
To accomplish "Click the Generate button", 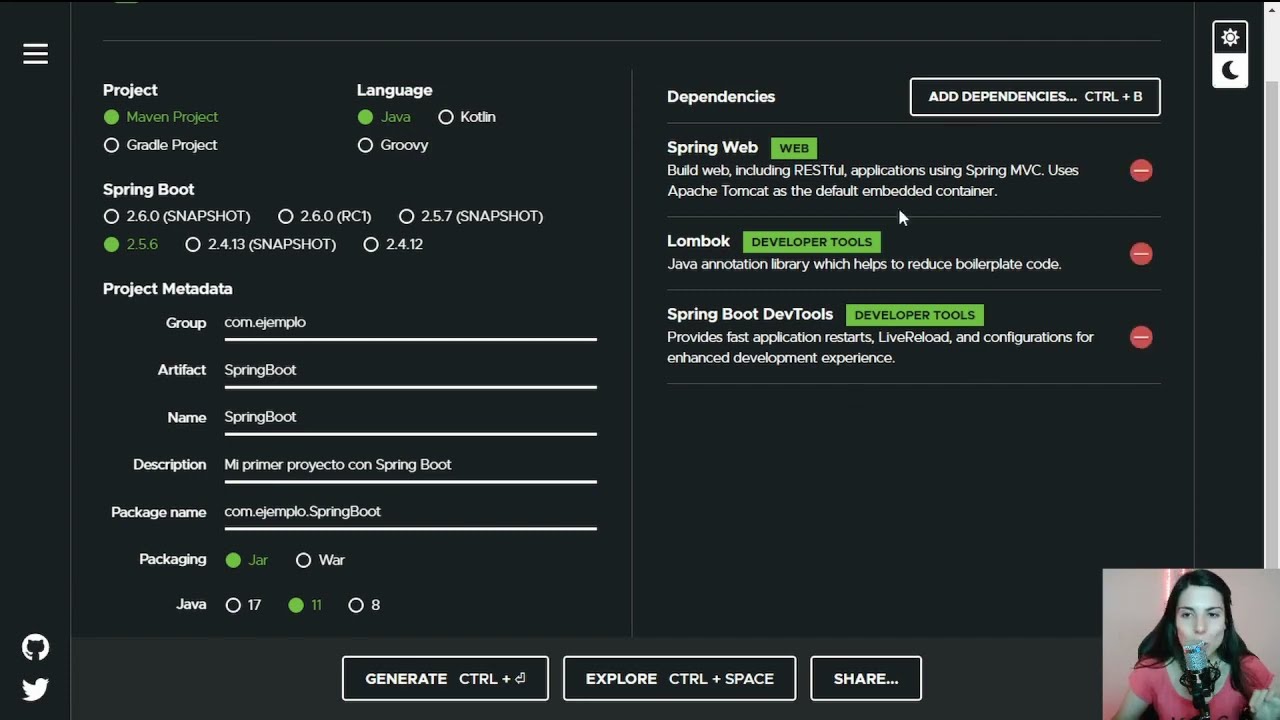I will 445,678.
